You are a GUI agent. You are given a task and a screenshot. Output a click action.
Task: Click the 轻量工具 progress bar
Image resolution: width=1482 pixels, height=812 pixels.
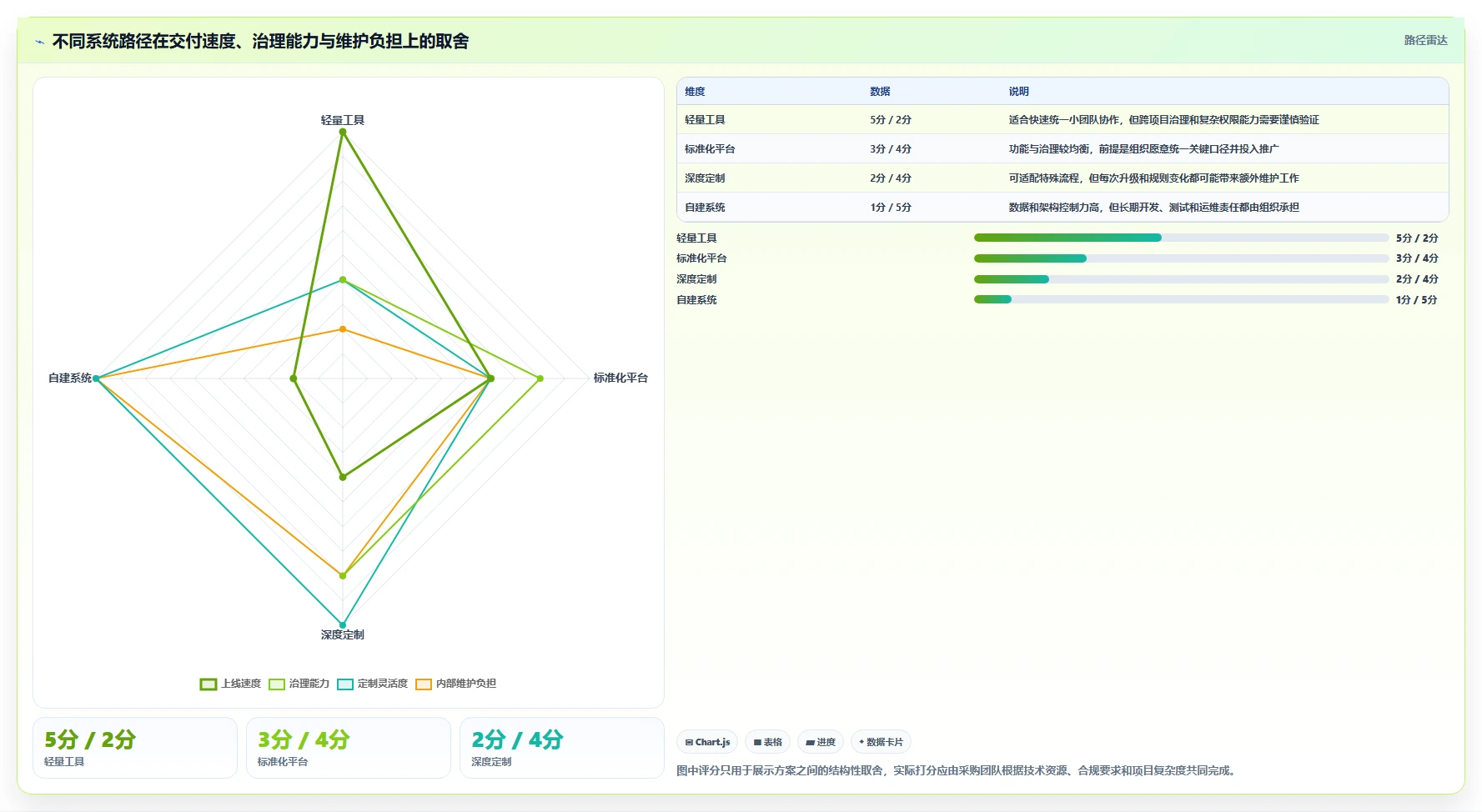[1181, 238]
